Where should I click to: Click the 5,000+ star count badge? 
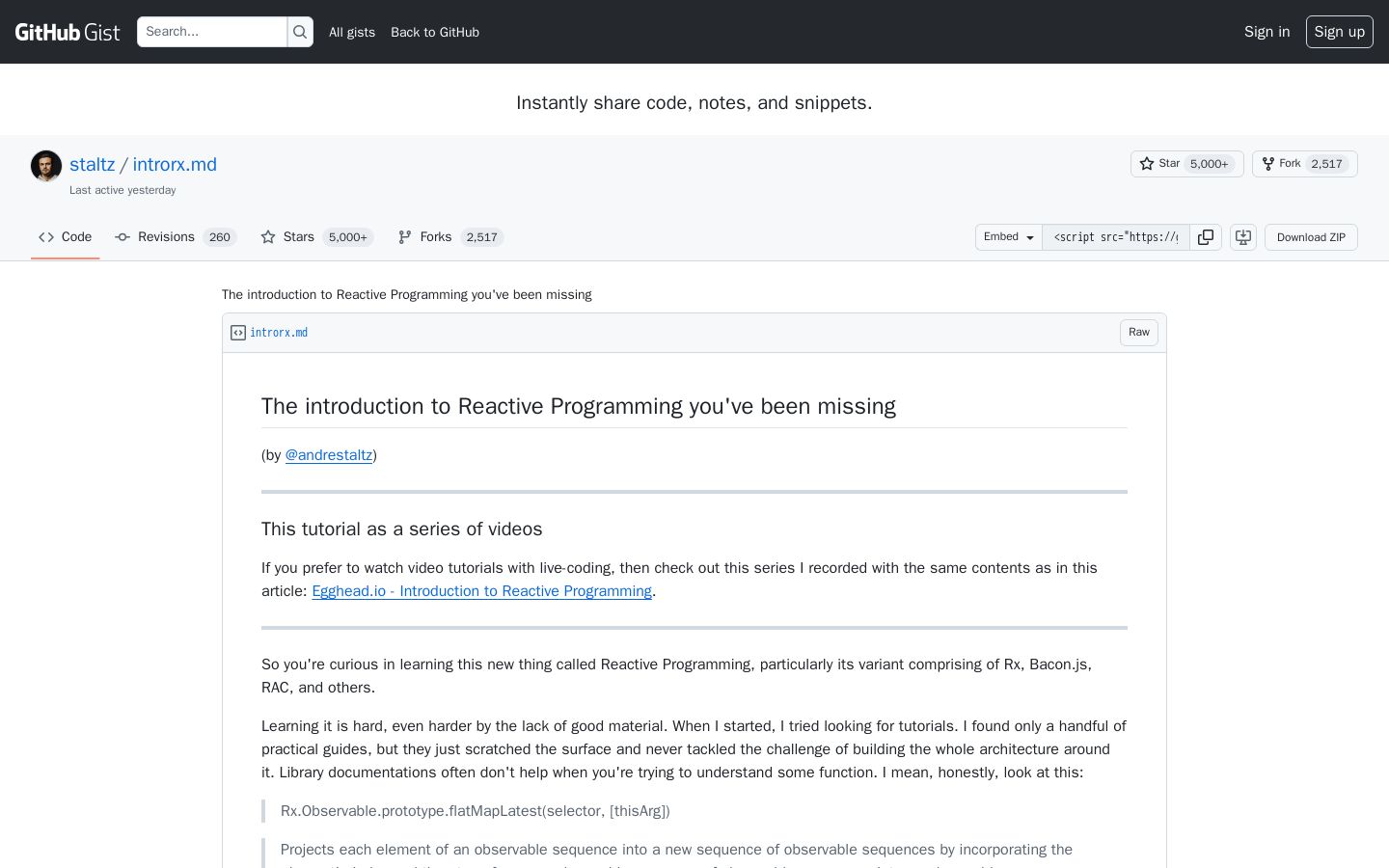(x=1210, y=164)
